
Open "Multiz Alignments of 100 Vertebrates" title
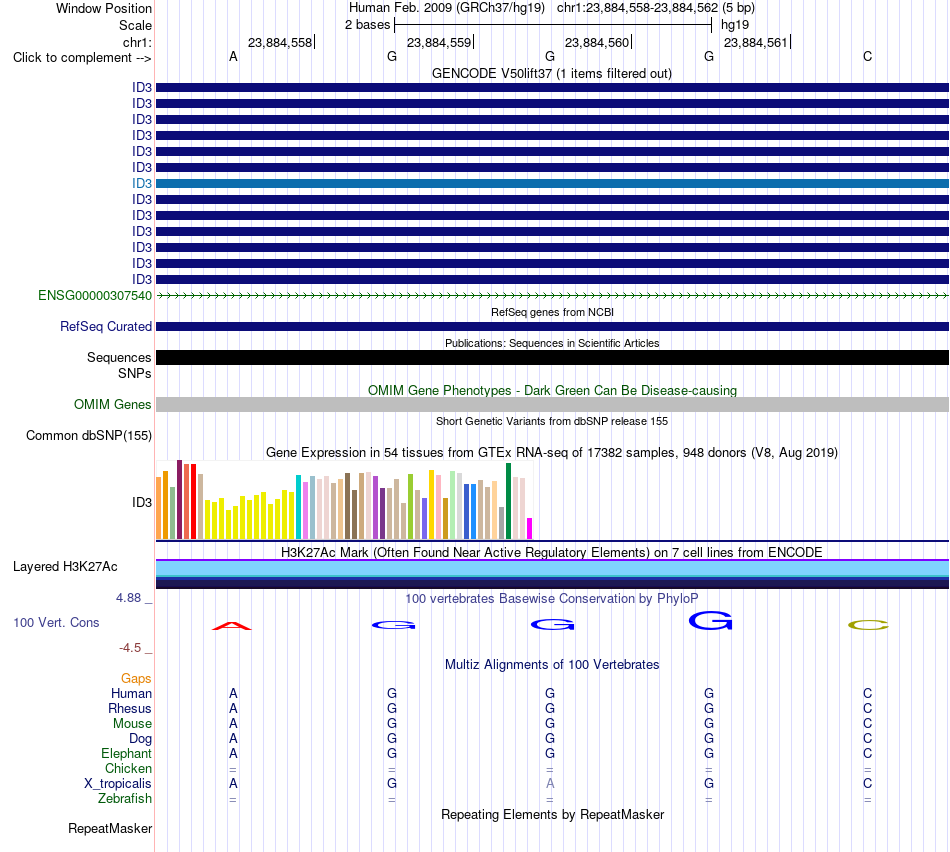(552, 665)
